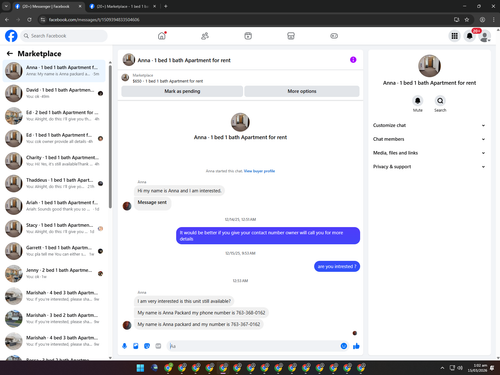Open the Ariah conversation
Screen dimensions: 500x375
pos(54,206)
